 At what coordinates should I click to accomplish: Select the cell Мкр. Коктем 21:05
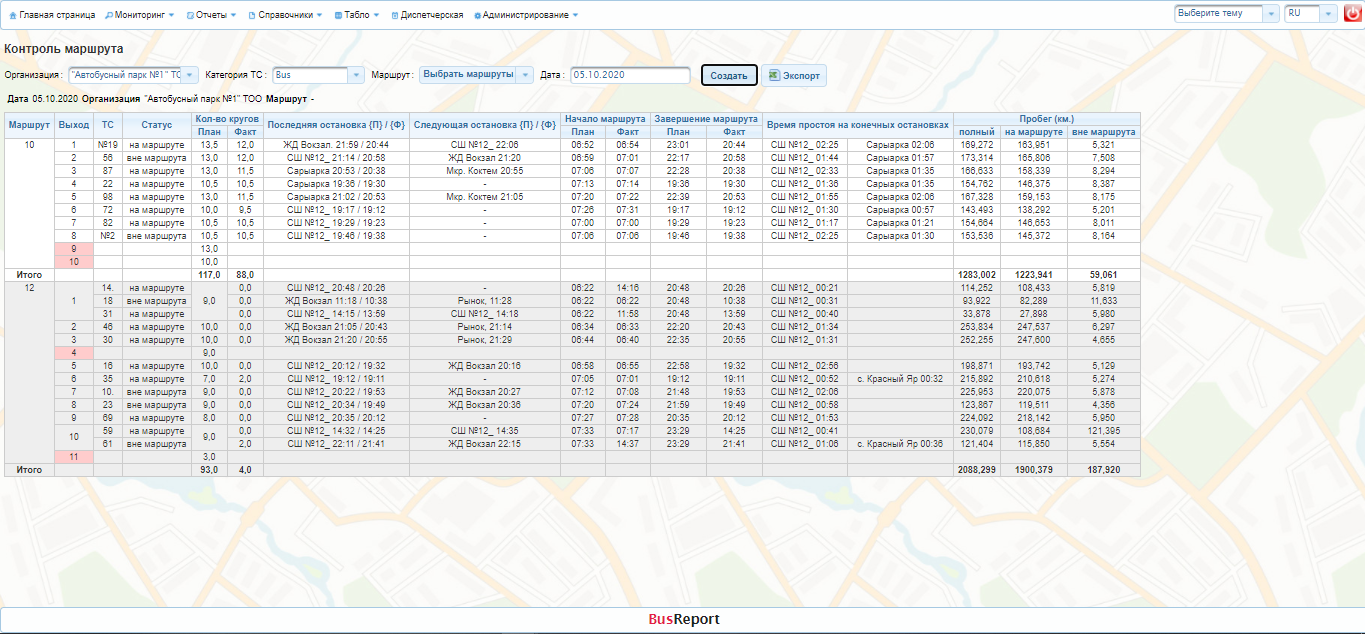tap(485, 197)
